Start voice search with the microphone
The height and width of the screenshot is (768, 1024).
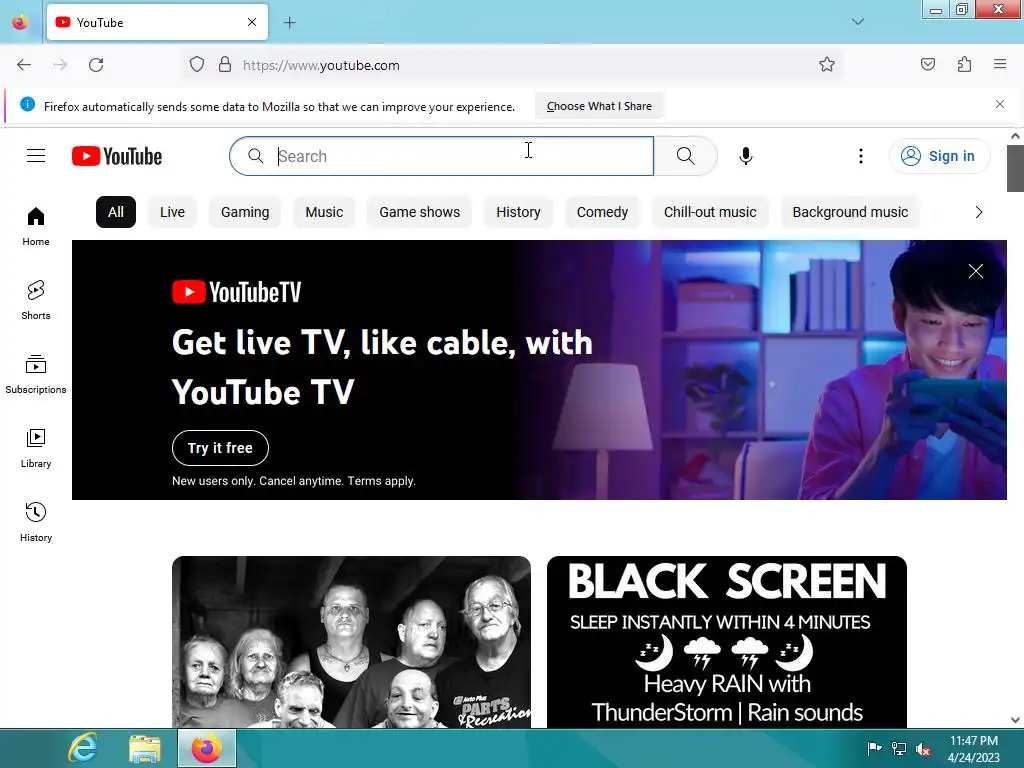tap(746, 156)
